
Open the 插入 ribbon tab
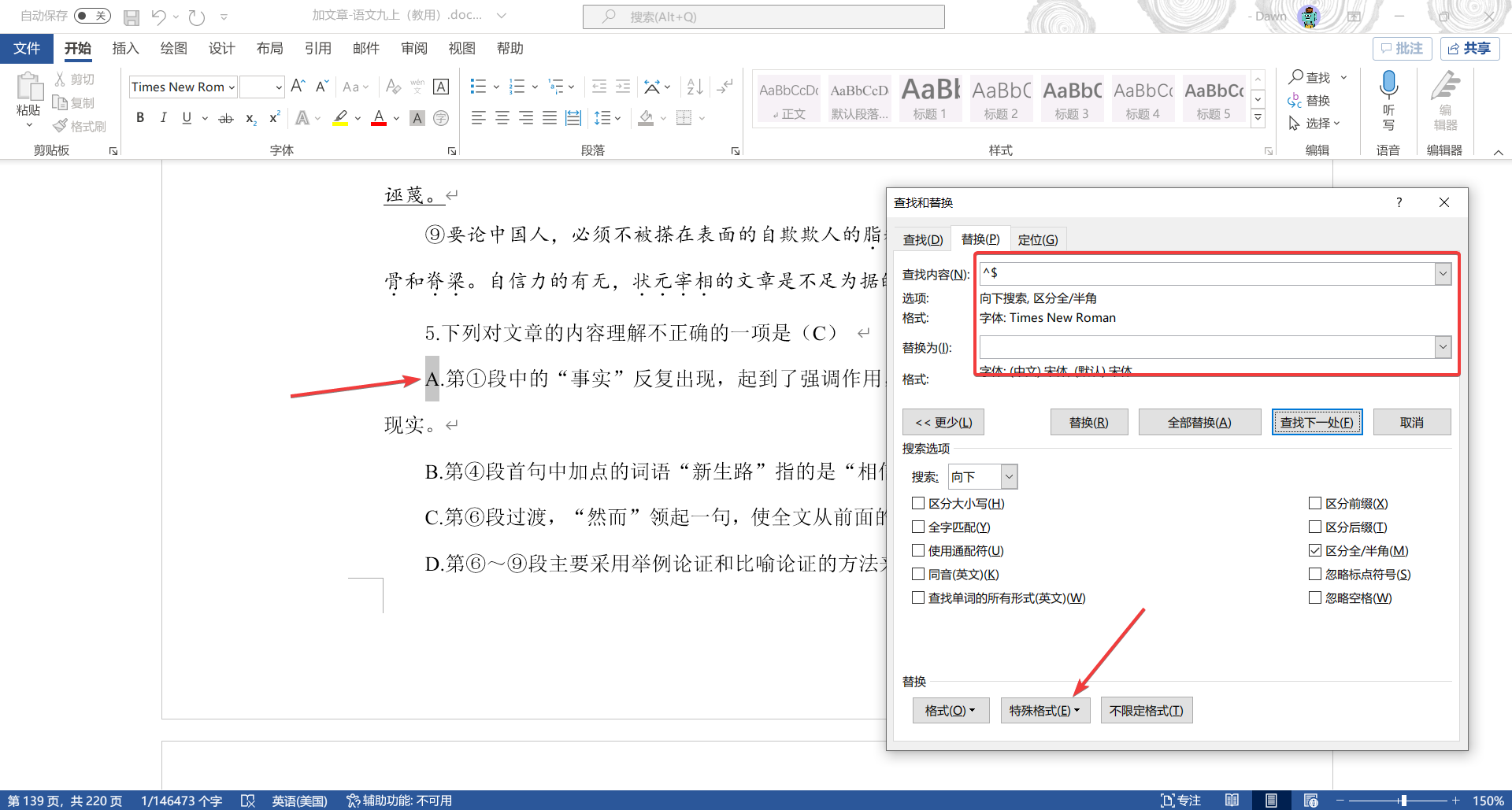[x=125, y=48]
